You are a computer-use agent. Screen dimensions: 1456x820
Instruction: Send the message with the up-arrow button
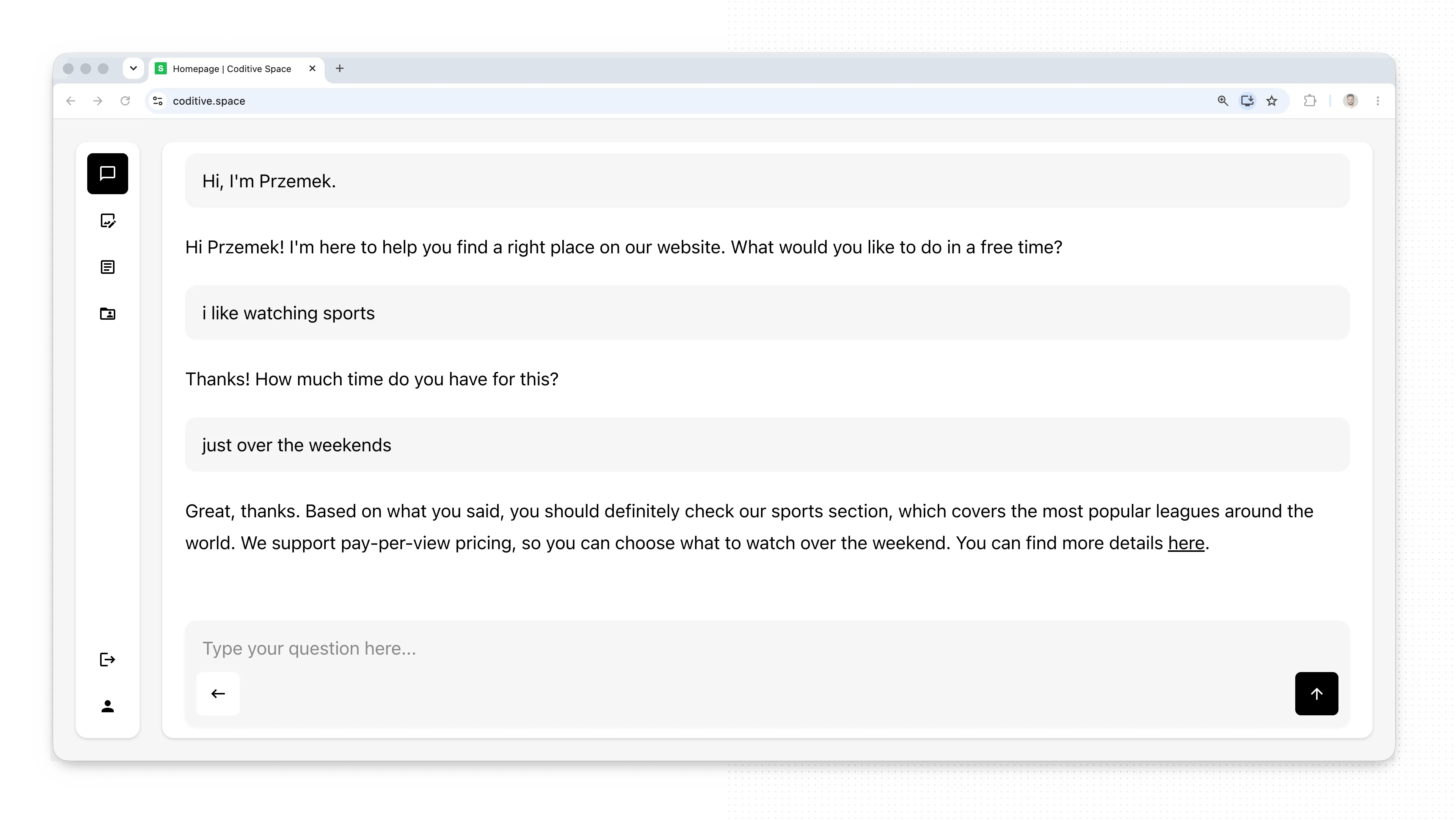click(1316, 694)
